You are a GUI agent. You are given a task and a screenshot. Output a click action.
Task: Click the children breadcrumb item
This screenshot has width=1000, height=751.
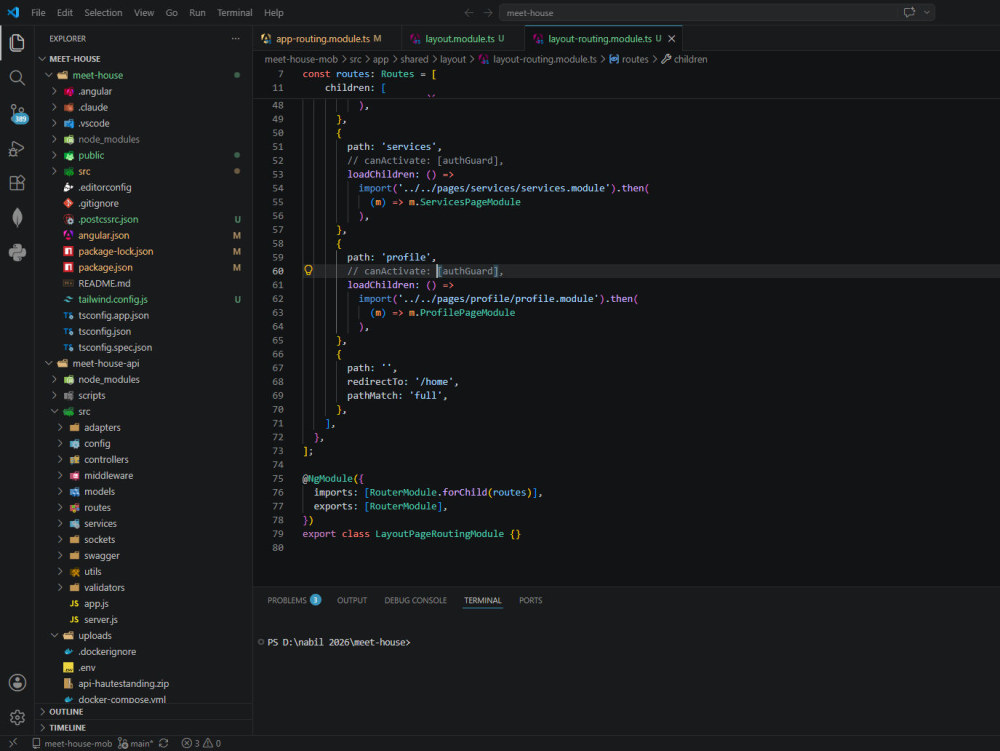684,59
